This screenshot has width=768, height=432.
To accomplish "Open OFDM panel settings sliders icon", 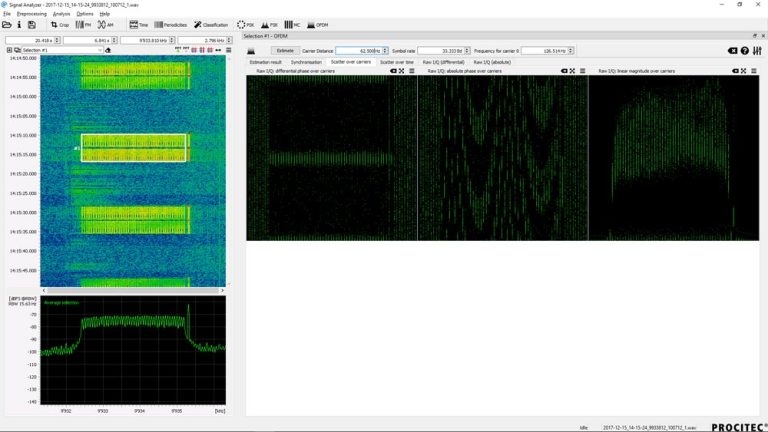I will point(757,50).
